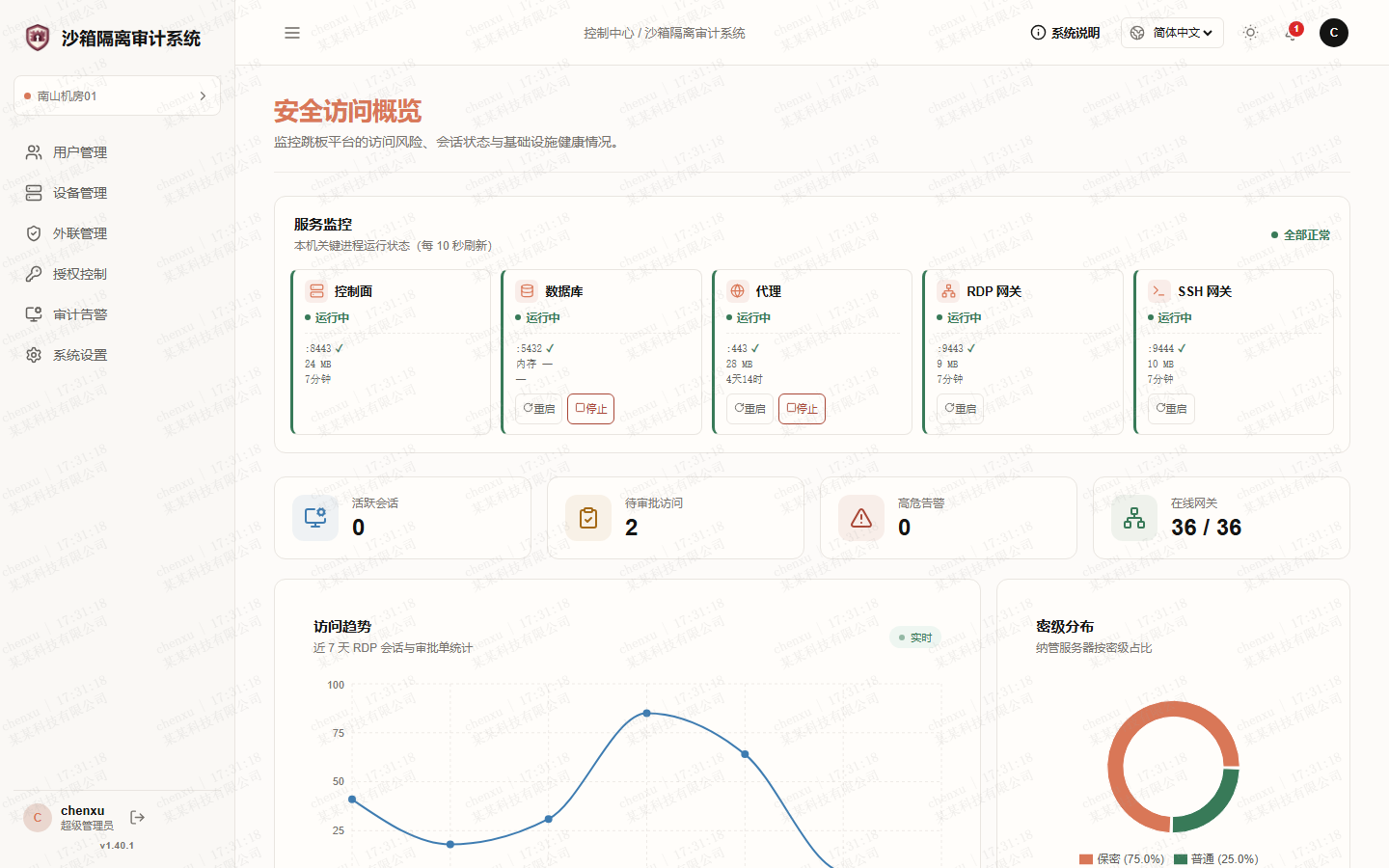The height and width of the screenshot is (868, 1389).
Task: Stop the 数据库 service
Action: click(x=591, y=409)
